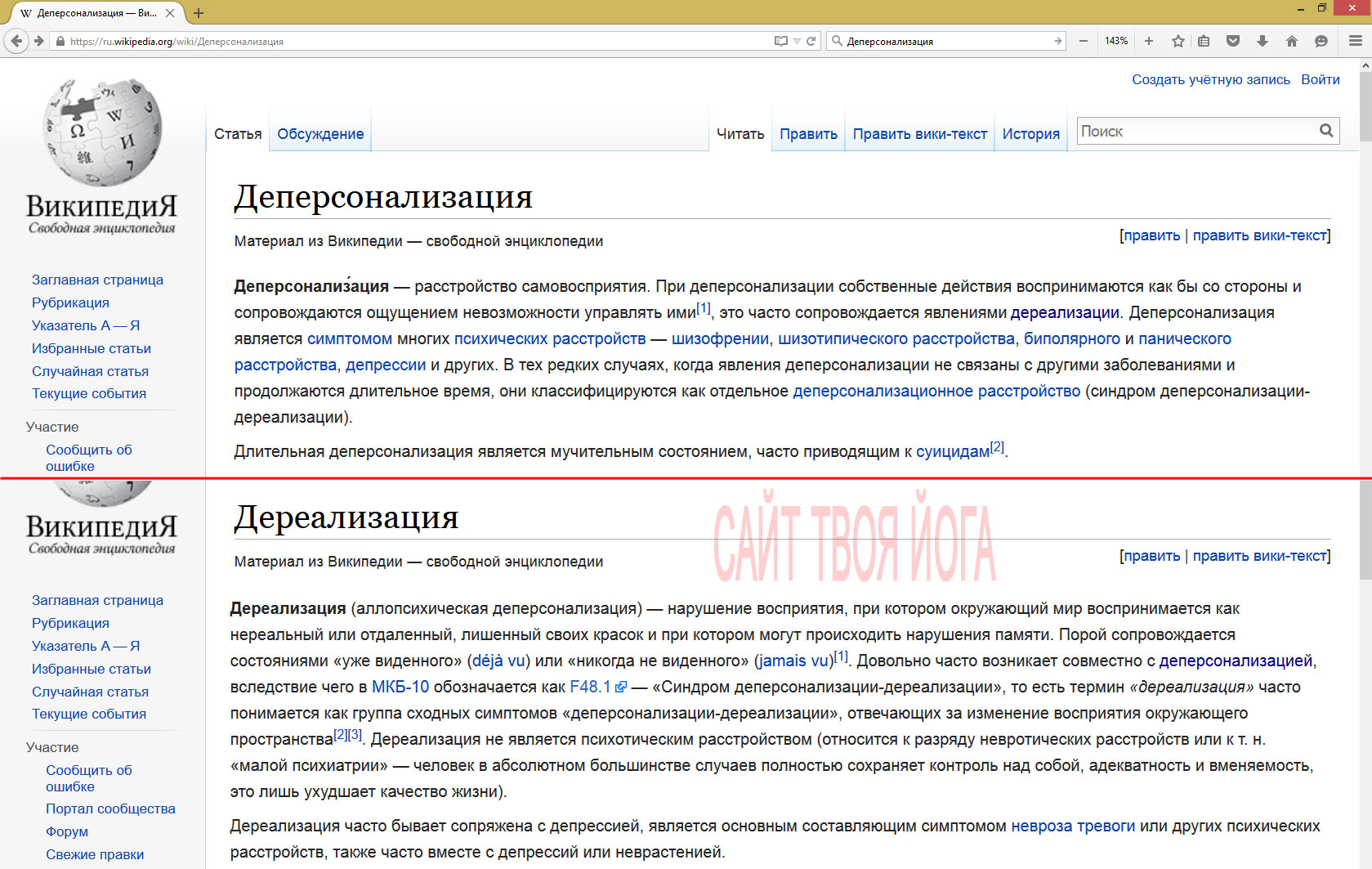The image size is (1372, 869).
Task: Go back using the browser back arrow
Action: tap(16, 41)
